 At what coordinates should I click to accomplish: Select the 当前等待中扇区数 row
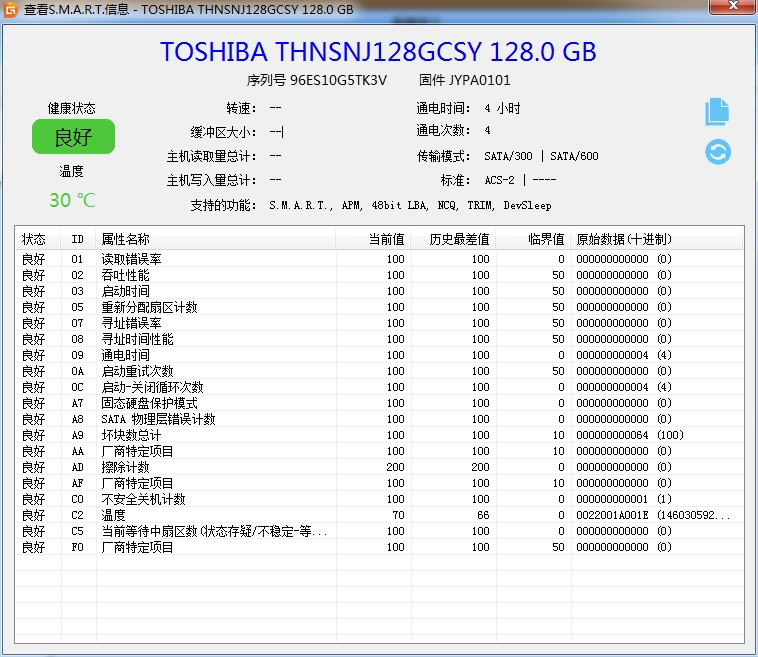point(379,531)
